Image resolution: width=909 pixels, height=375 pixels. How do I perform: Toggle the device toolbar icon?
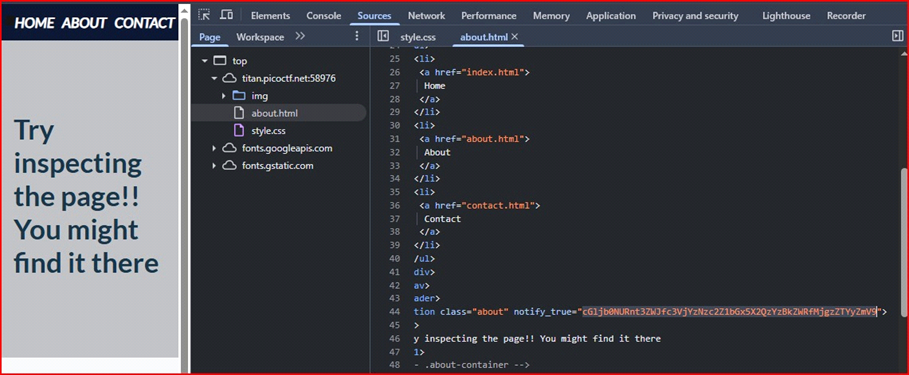[227, 15]
